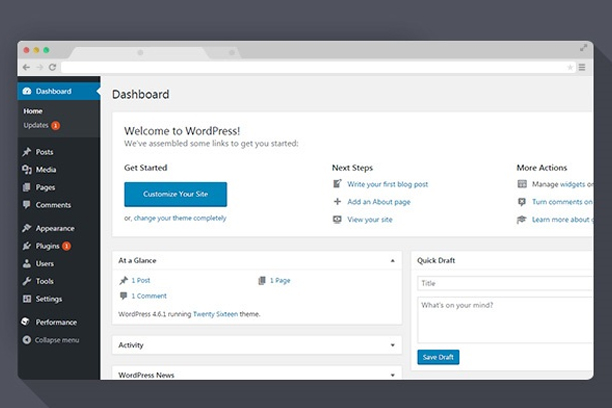The height and width of the screenshot is (408, 612).
Task: Click the Manage widgets icon
Action: 522,184
